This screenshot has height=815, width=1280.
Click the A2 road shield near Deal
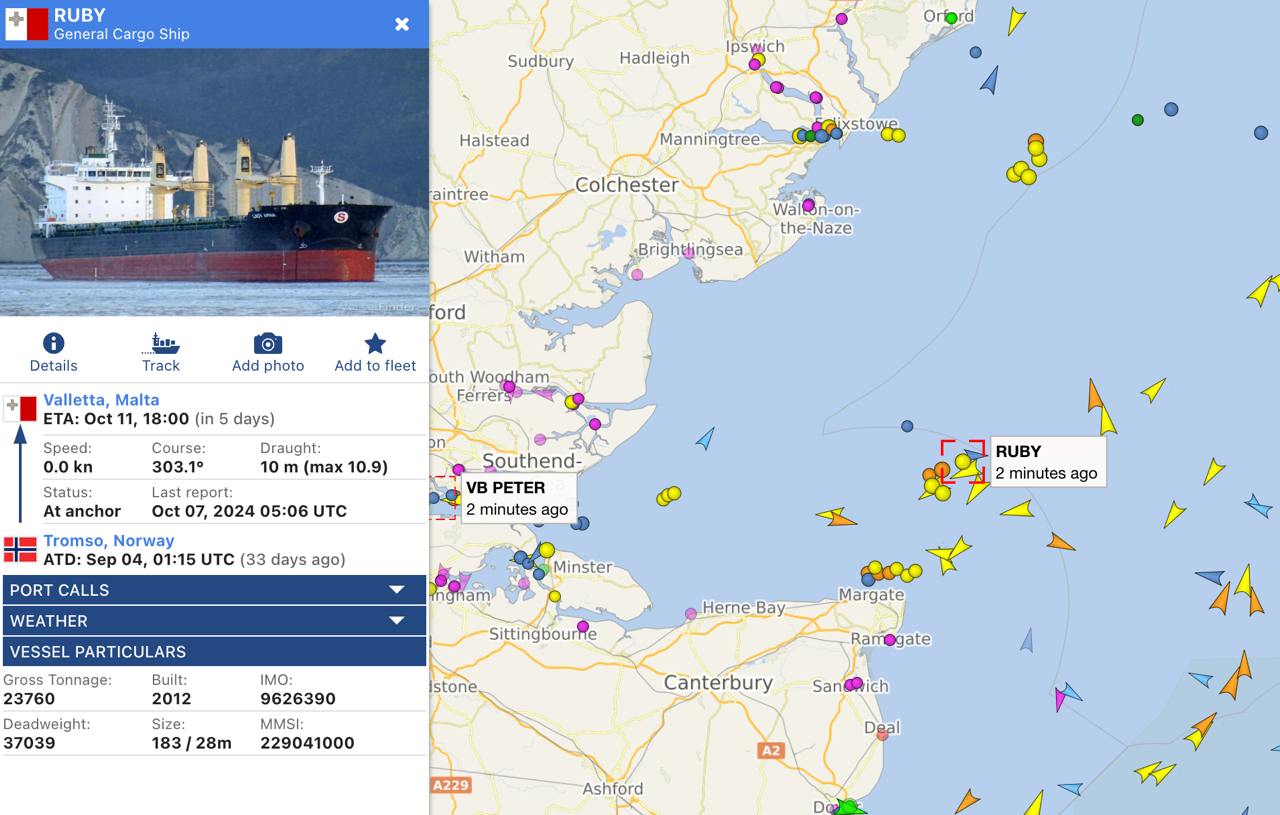coord(770,750)
